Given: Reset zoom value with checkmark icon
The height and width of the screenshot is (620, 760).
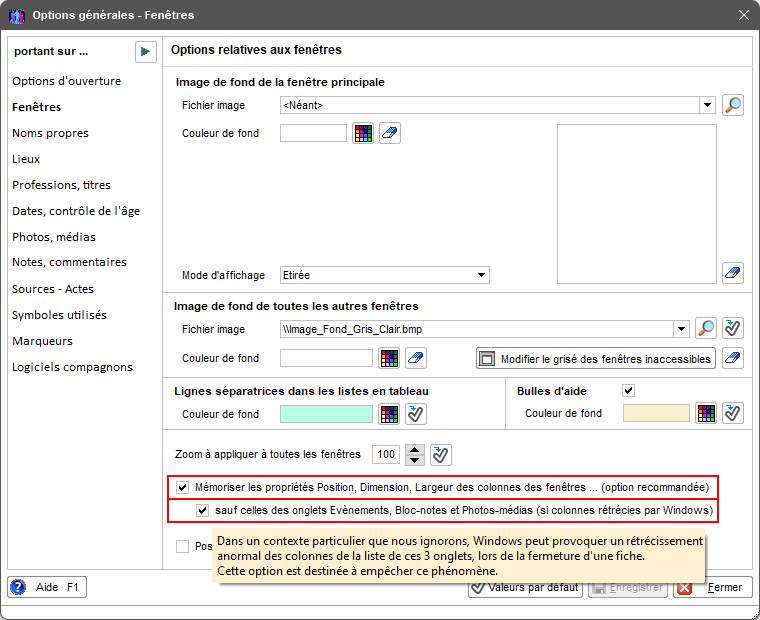Looking at the screenshot, I should pos(441,455).
